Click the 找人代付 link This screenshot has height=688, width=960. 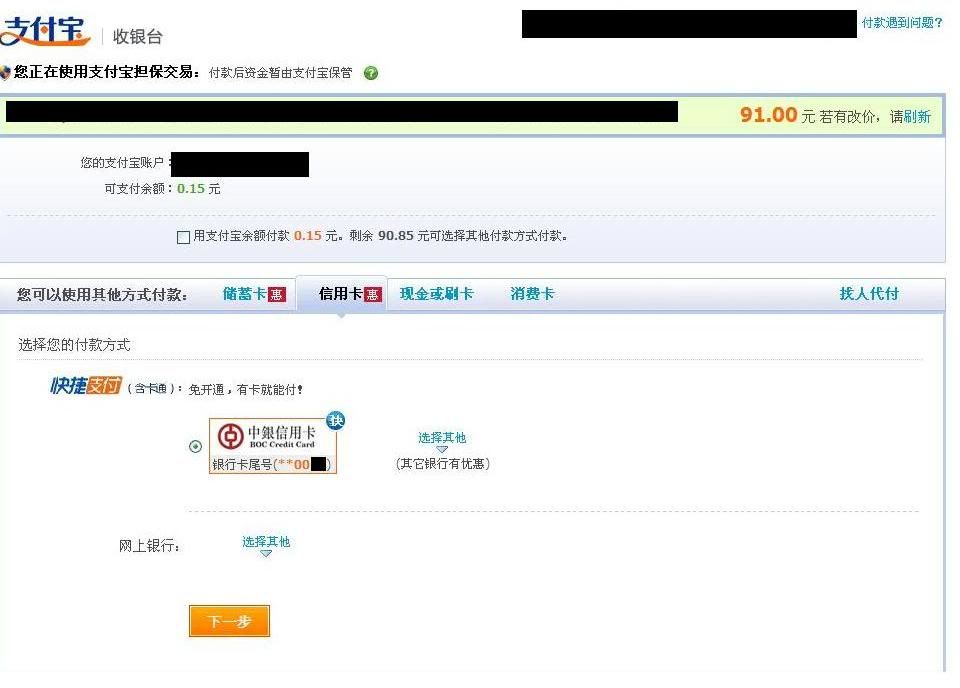[869, 294]
